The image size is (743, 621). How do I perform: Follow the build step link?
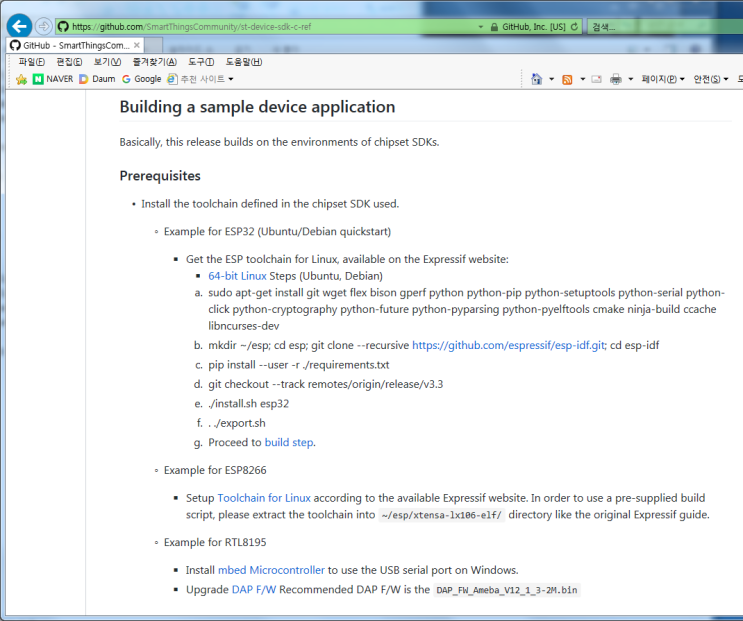(289, 442)
